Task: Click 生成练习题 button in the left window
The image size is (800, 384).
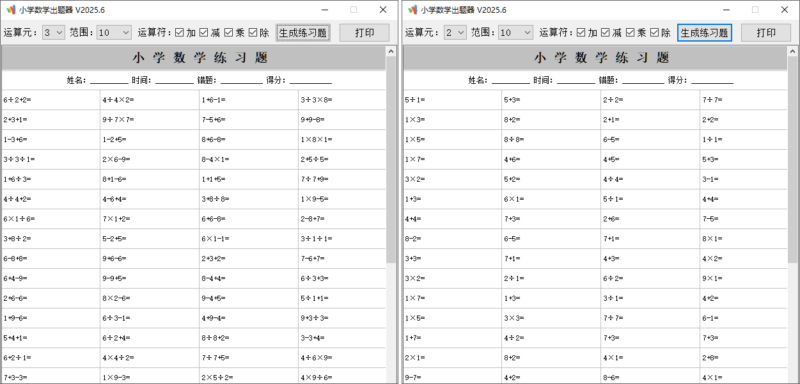Action: (x=303, y=33)
